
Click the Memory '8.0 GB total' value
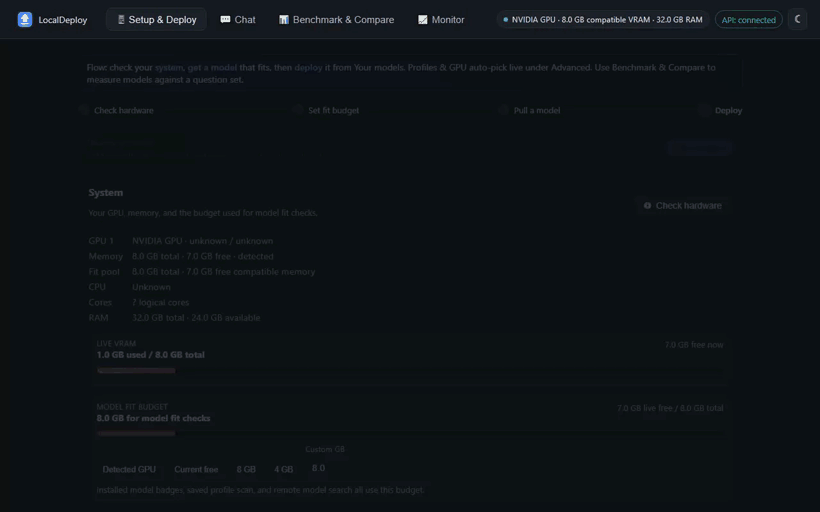202,256
